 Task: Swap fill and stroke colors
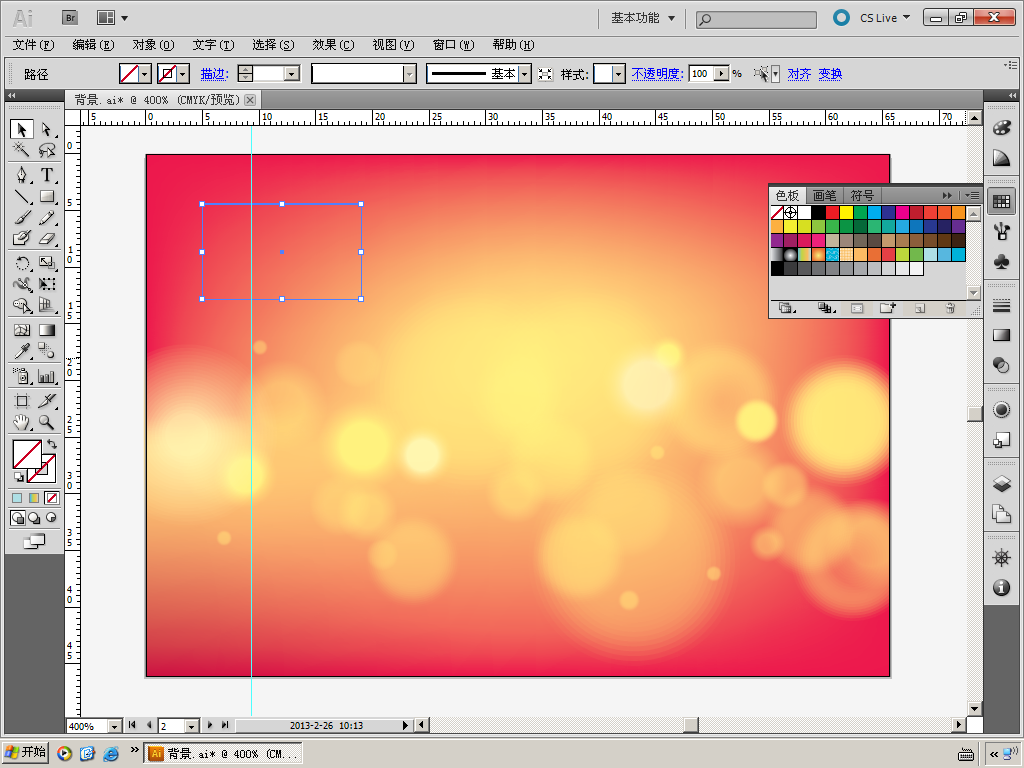pyautogui.click(x=52, y=444)
